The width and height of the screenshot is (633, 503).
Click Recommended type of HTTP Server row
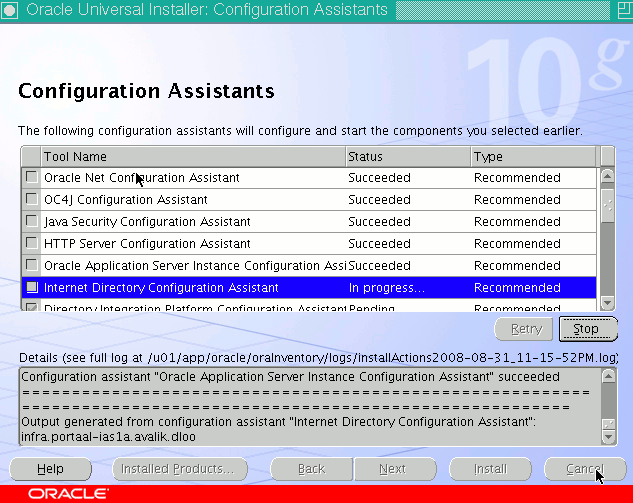point(533,243)
